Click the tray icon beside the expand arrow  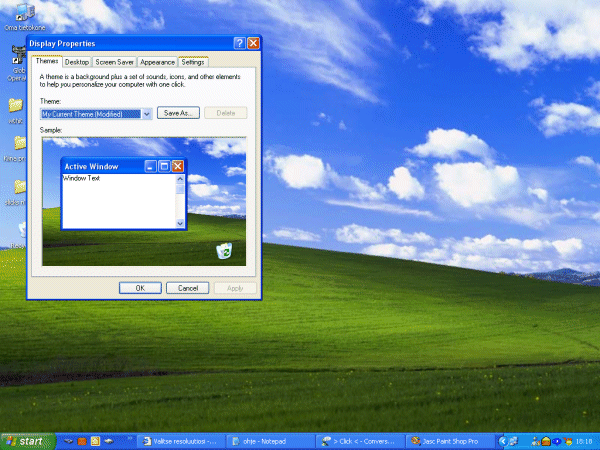coord(514,441)
